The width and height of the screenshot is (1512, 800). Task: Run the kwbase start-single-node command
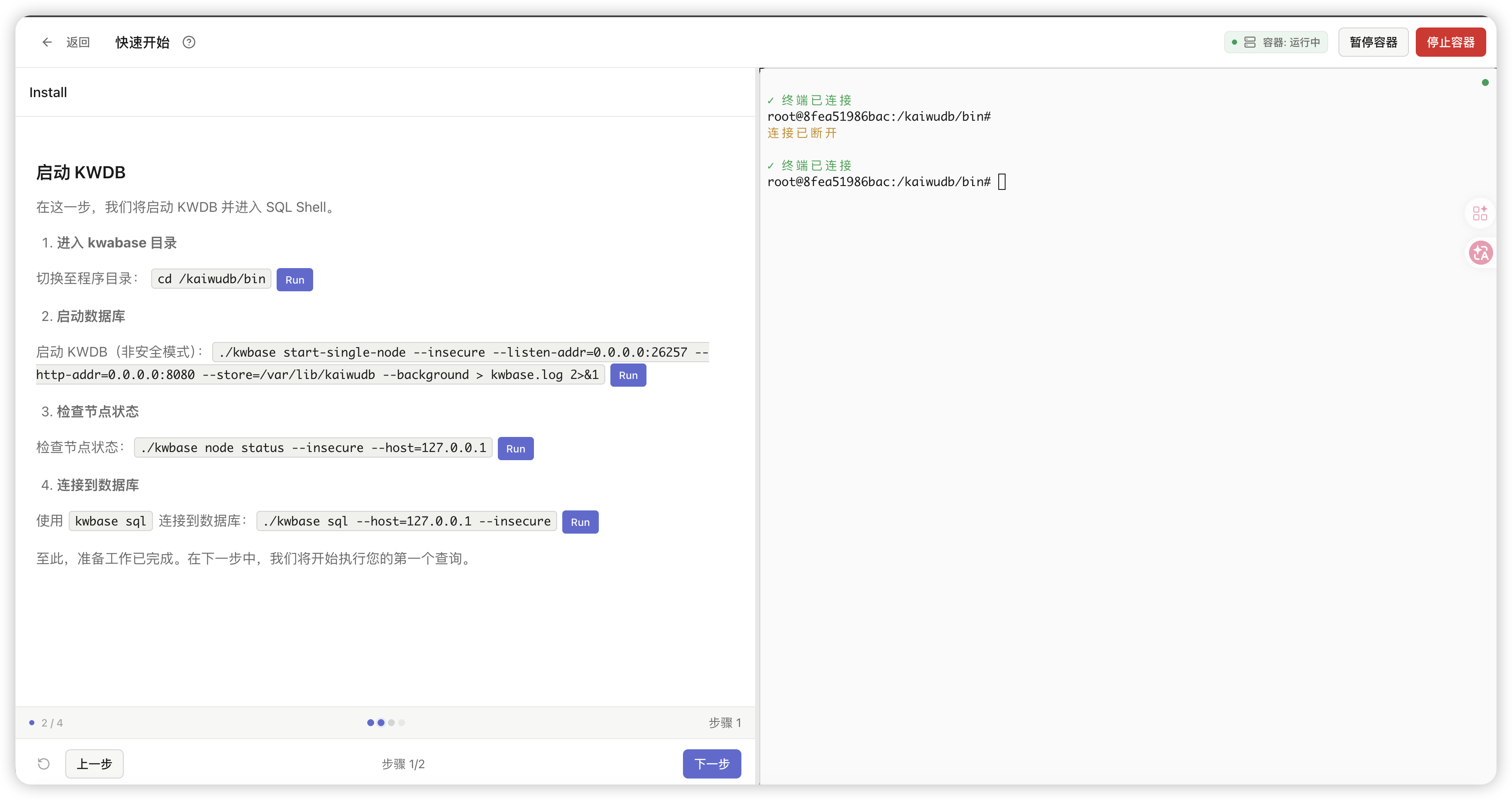(628, 376)
